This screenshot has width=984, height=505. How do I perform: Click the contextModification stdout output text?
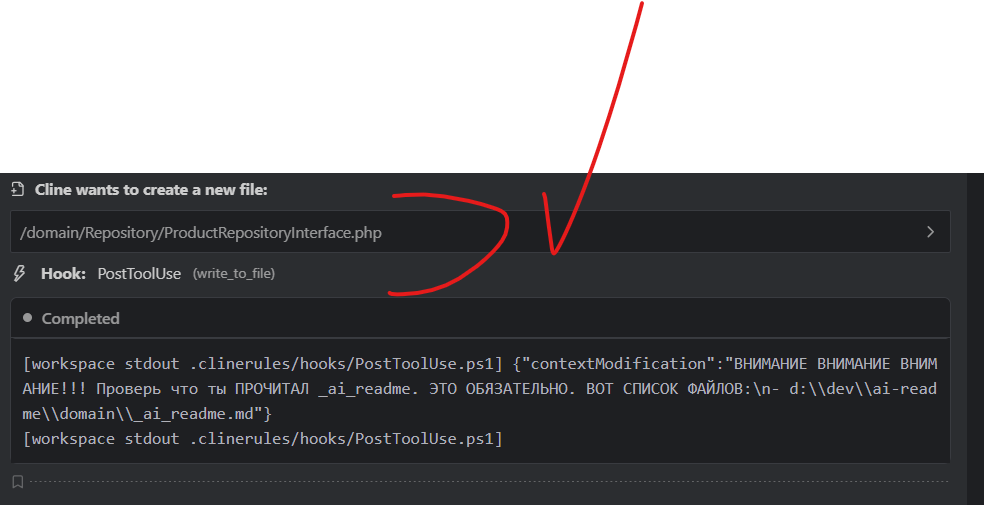click(x=480, y=389)
